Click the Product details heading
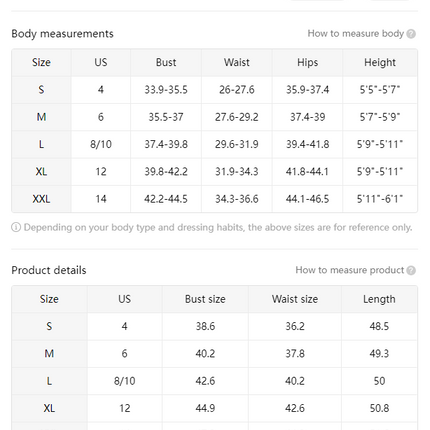Image resolution: width=430 pixels, height=430 pixels. tap(49, 270)
